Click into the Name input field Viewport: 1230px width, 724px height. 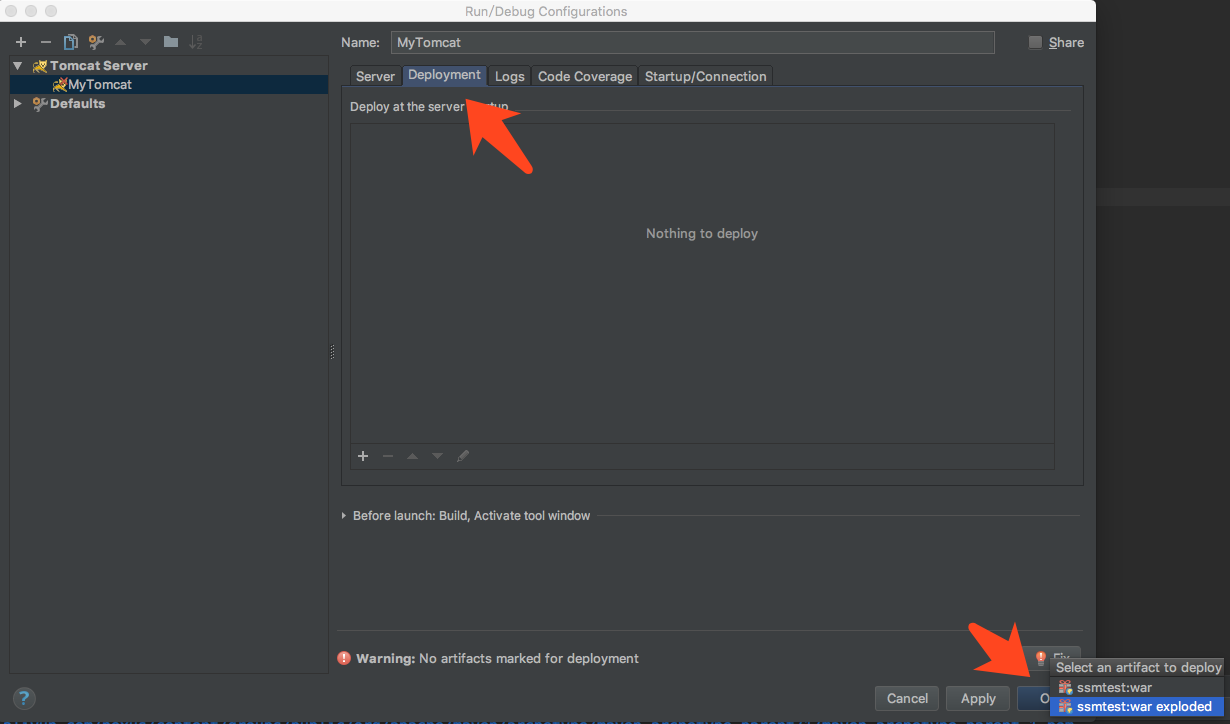coord(692,42)
